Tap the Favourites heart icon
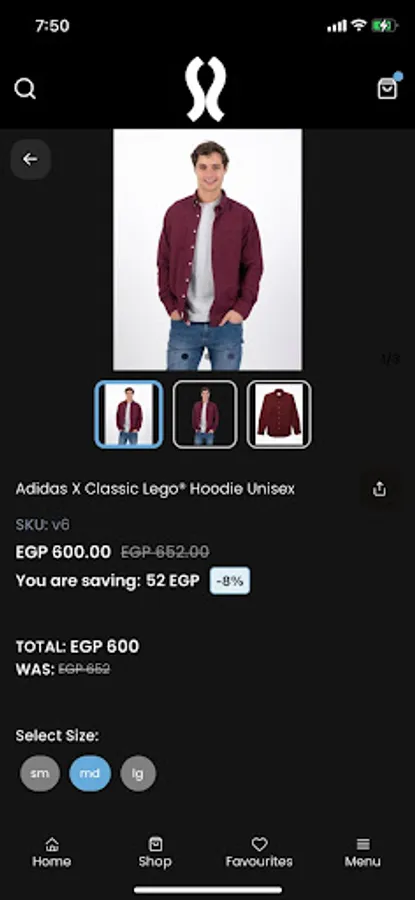The image size is (415, 900). (259, 844)
